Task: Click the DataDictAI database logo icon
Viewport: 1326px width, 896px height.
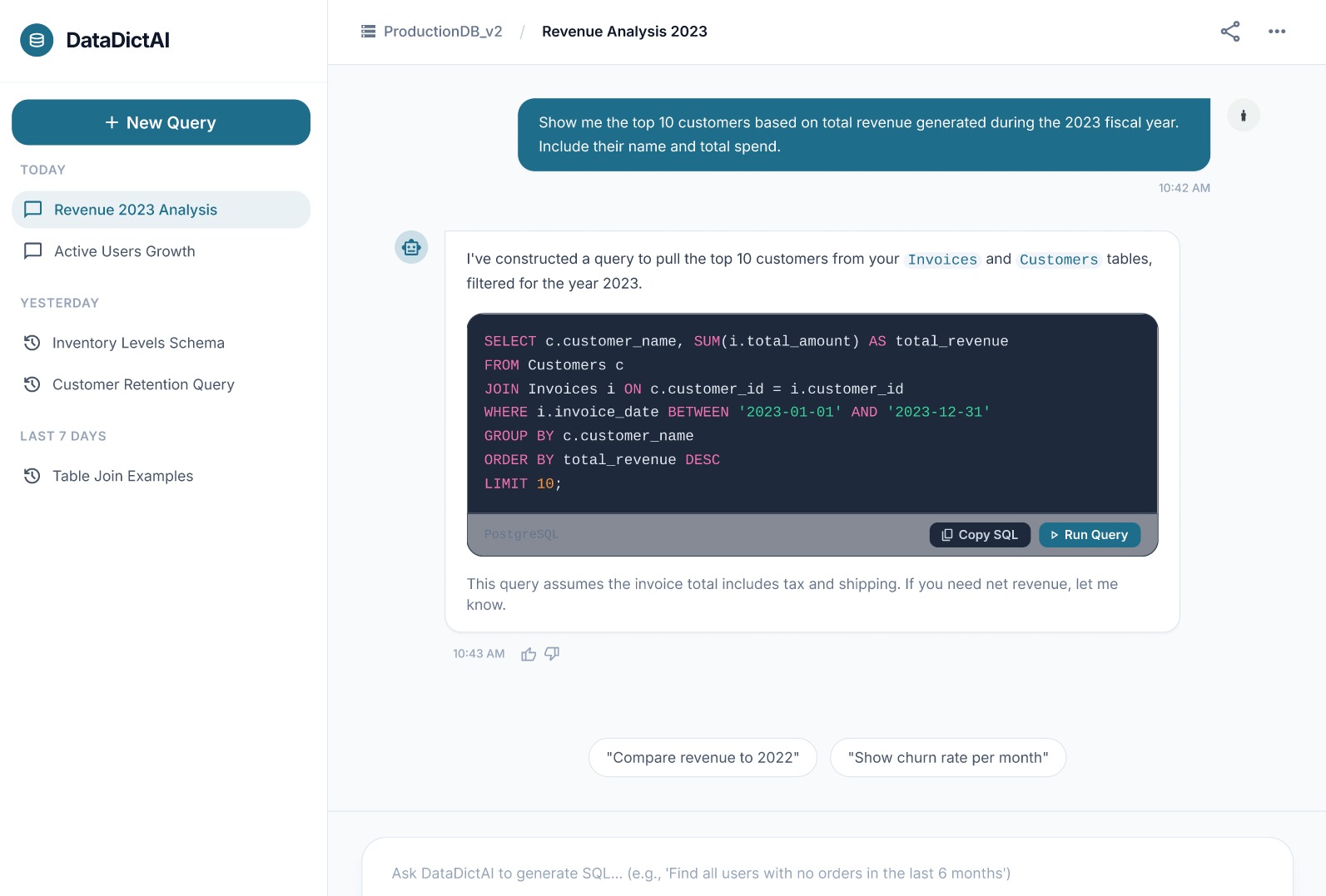Action: tap(37, 40)
